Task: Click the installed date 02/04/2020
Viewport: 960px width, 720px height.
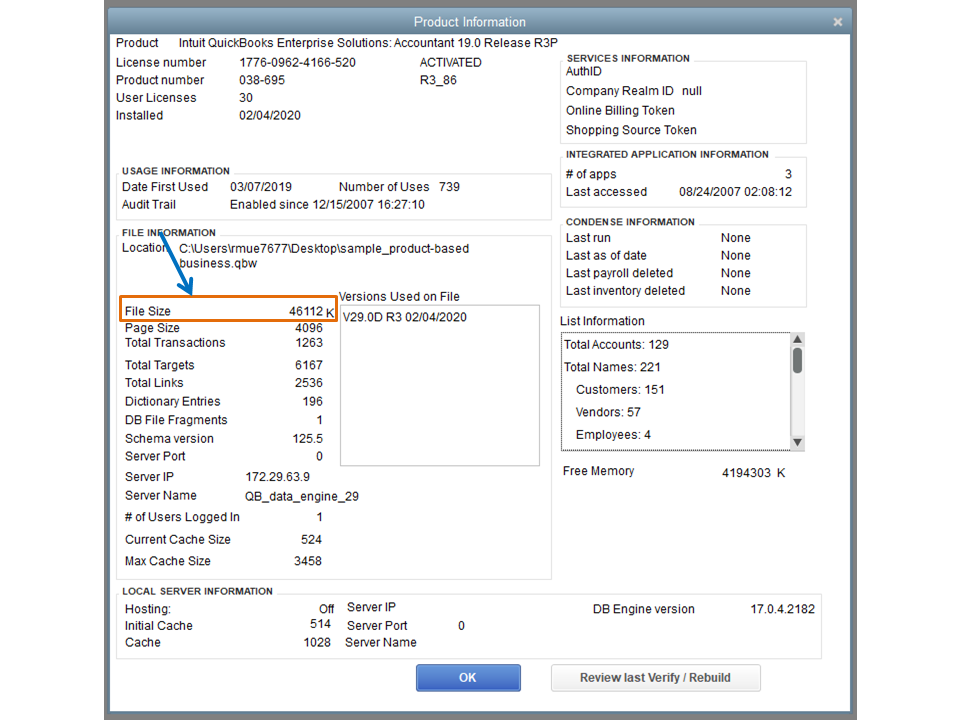Action: click(x=270, y=116)
